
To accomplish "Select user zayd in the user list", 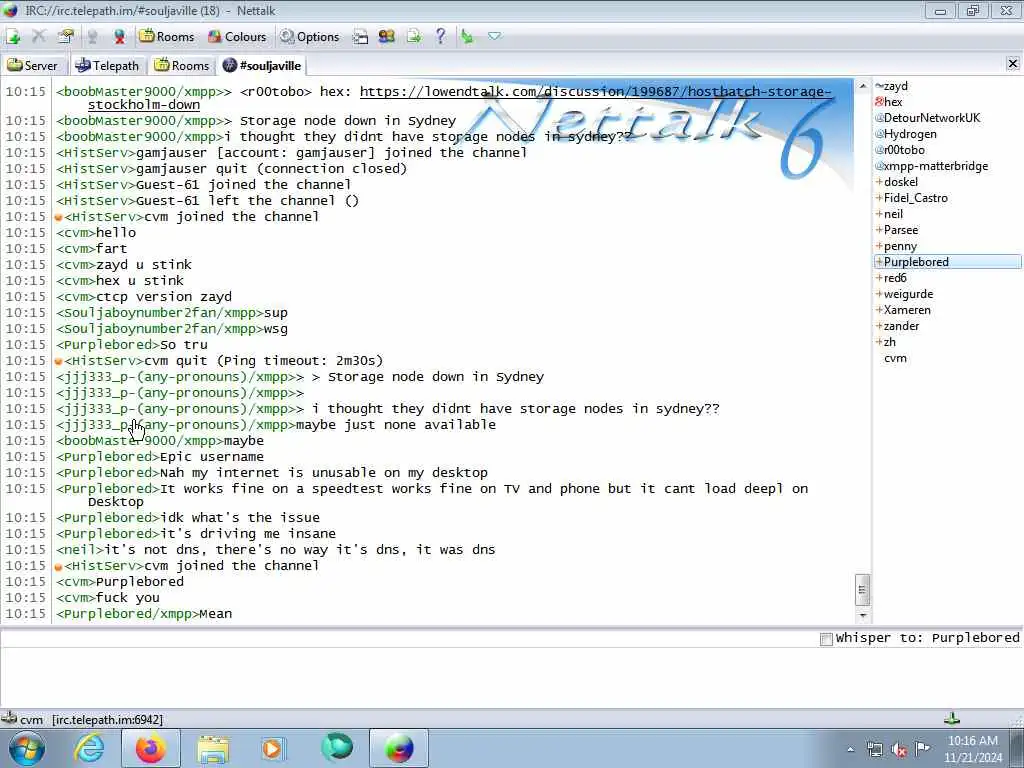I will click(x=895, y=86).
